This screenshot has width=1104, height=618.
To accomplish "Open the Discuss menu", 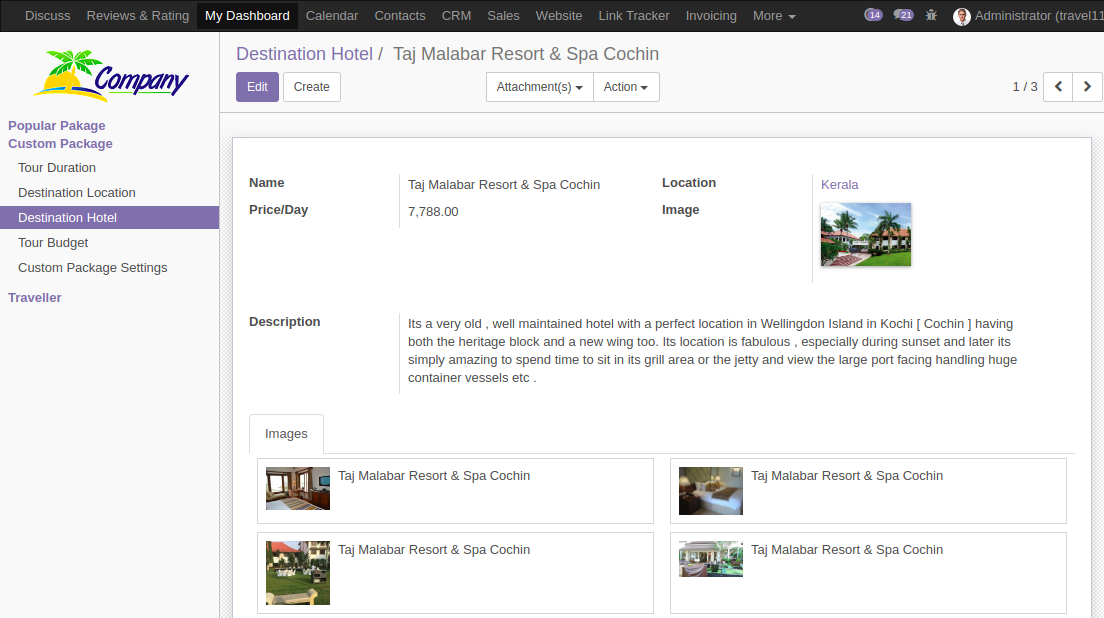I will (48, 15).
